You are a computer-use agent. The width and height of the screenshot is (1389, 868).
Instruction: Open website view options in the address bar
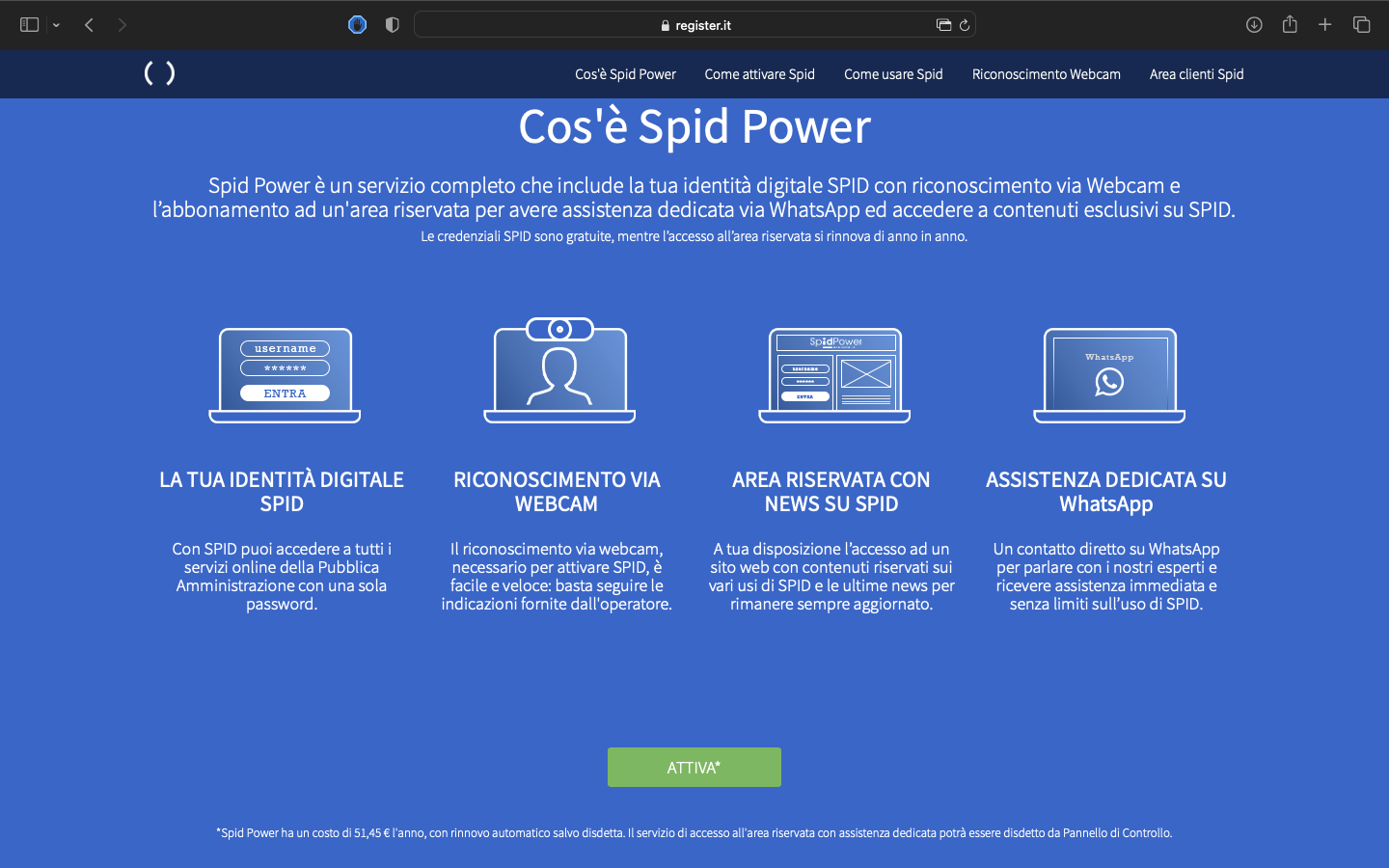click(944, 24)
